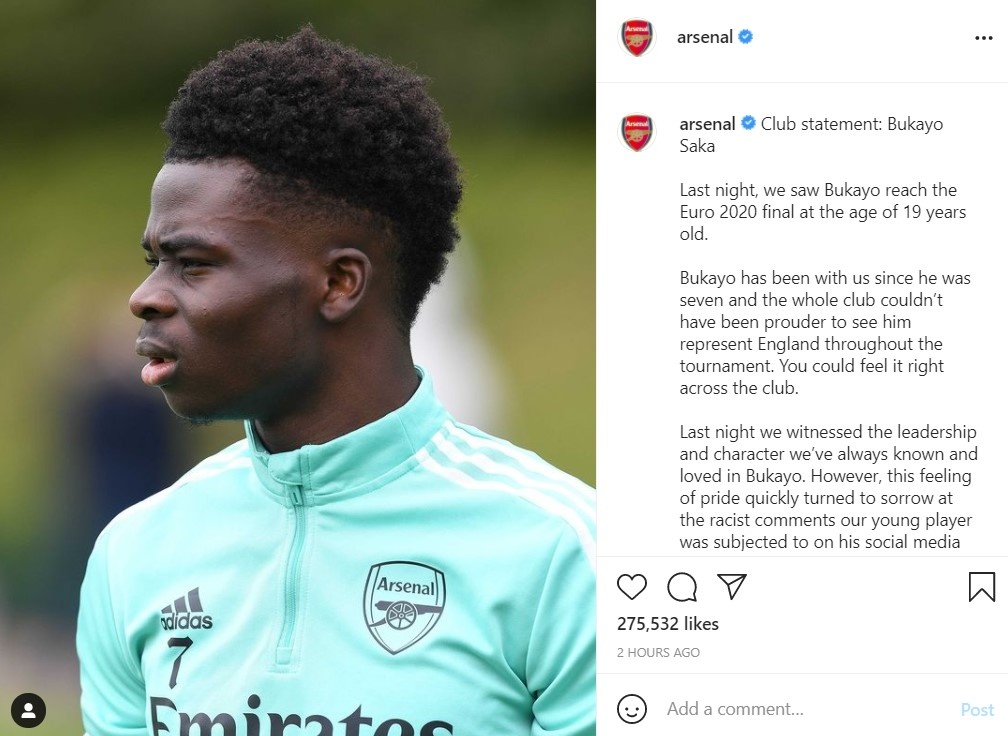The image size is (1008, 736).
Task: Like the post with the heart icon
Action: 631,587
